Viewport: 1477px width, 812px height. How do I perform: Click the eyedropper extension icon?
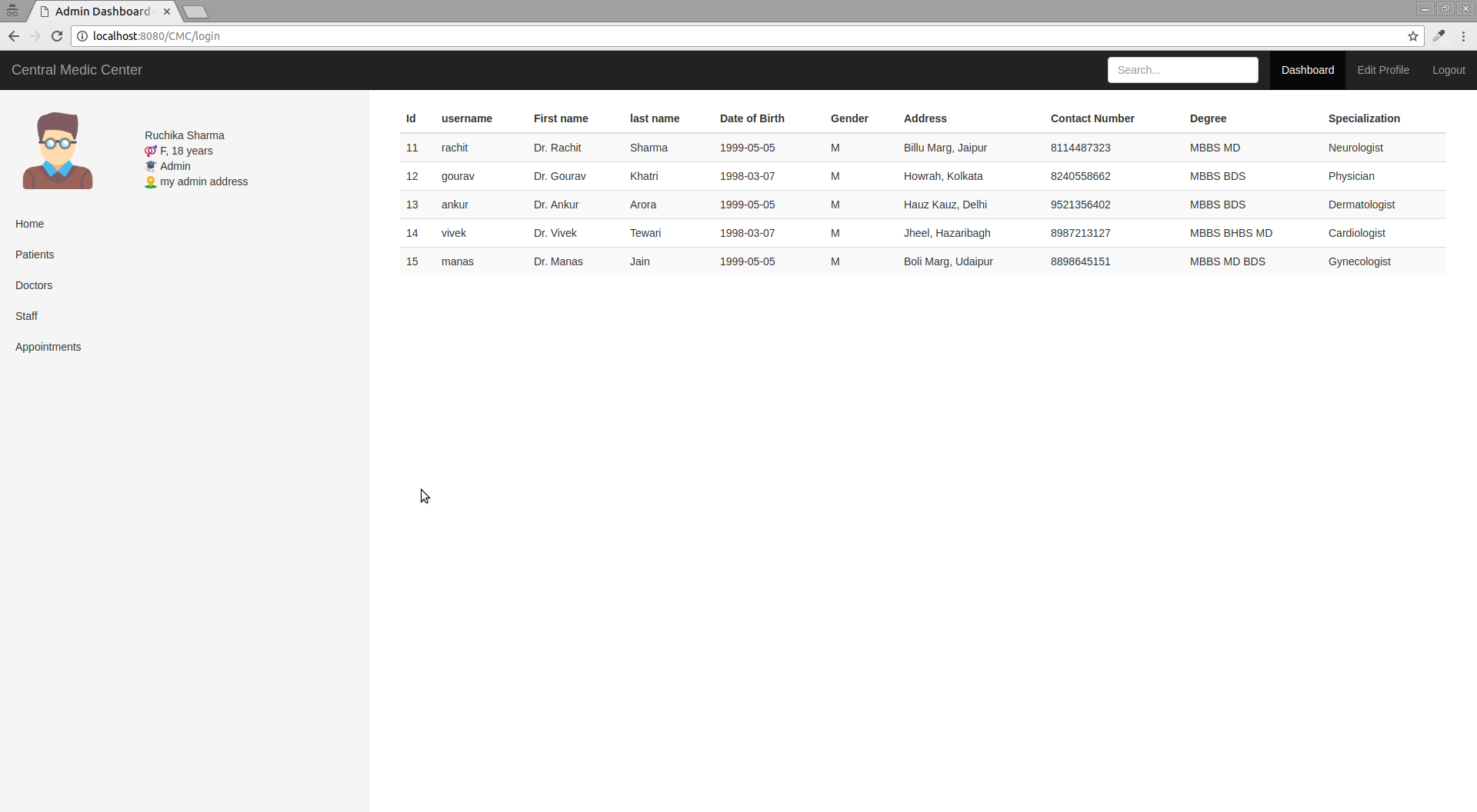(1439, 36)
